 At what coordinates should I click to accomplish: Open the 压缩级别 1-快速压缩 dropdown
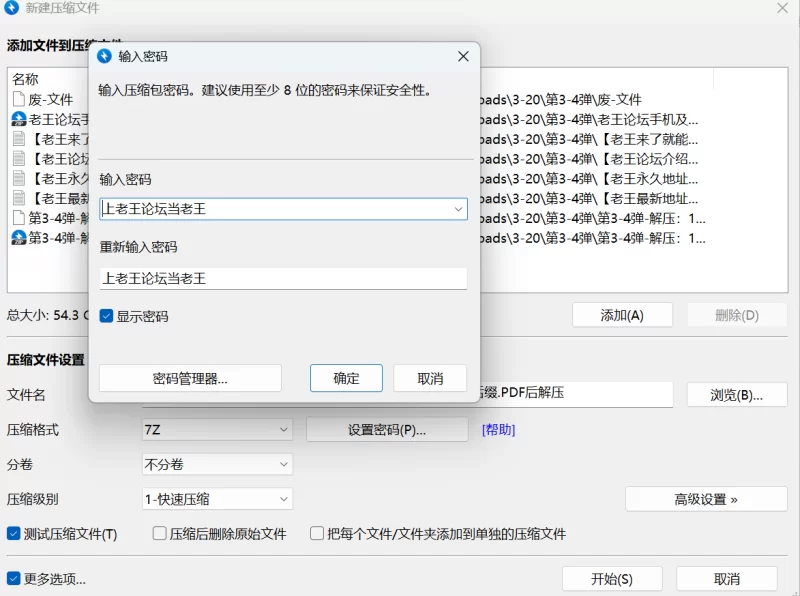(217, 499)
